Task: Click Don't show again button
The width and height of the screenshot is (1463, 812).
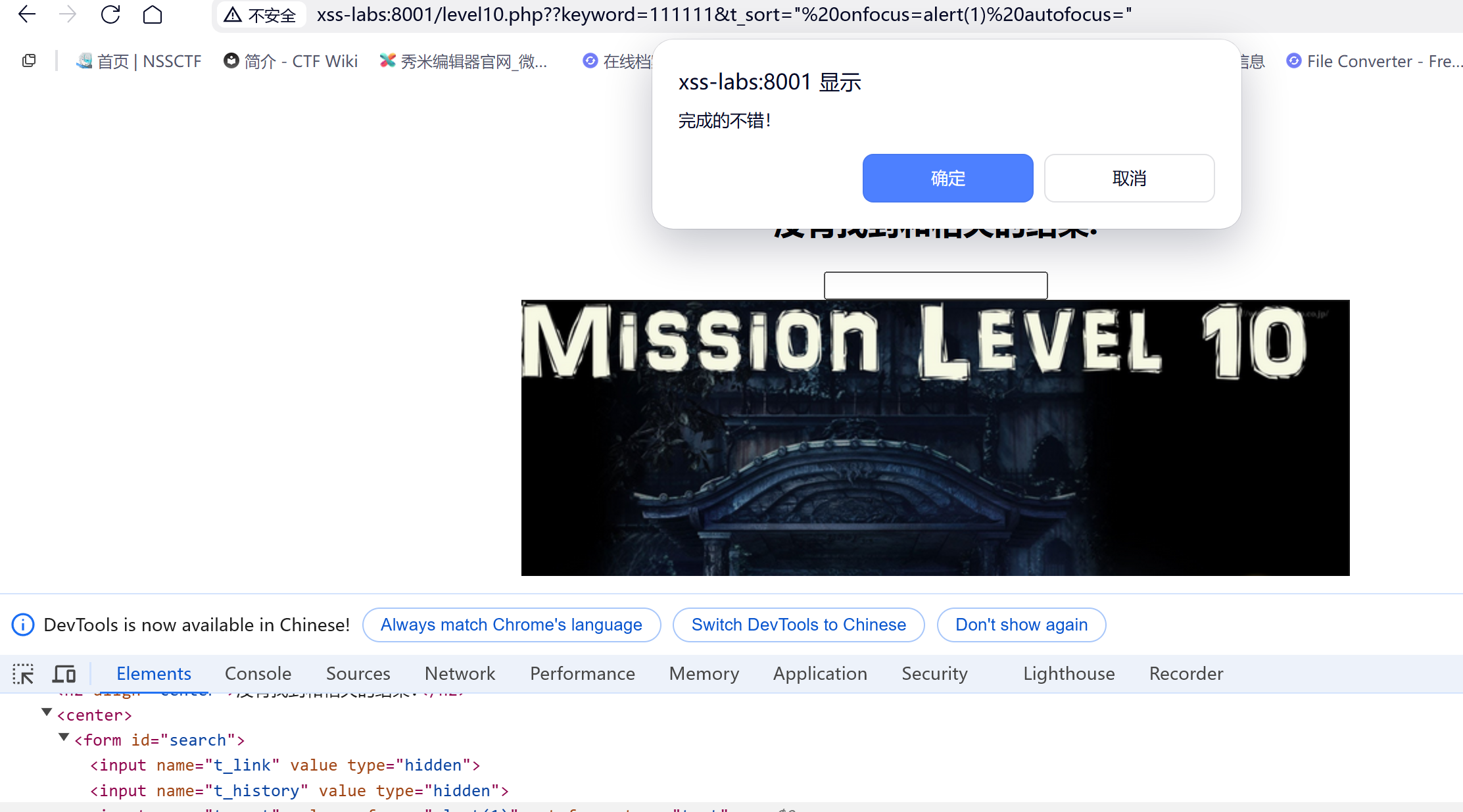Action: [x=1021, y=625]
